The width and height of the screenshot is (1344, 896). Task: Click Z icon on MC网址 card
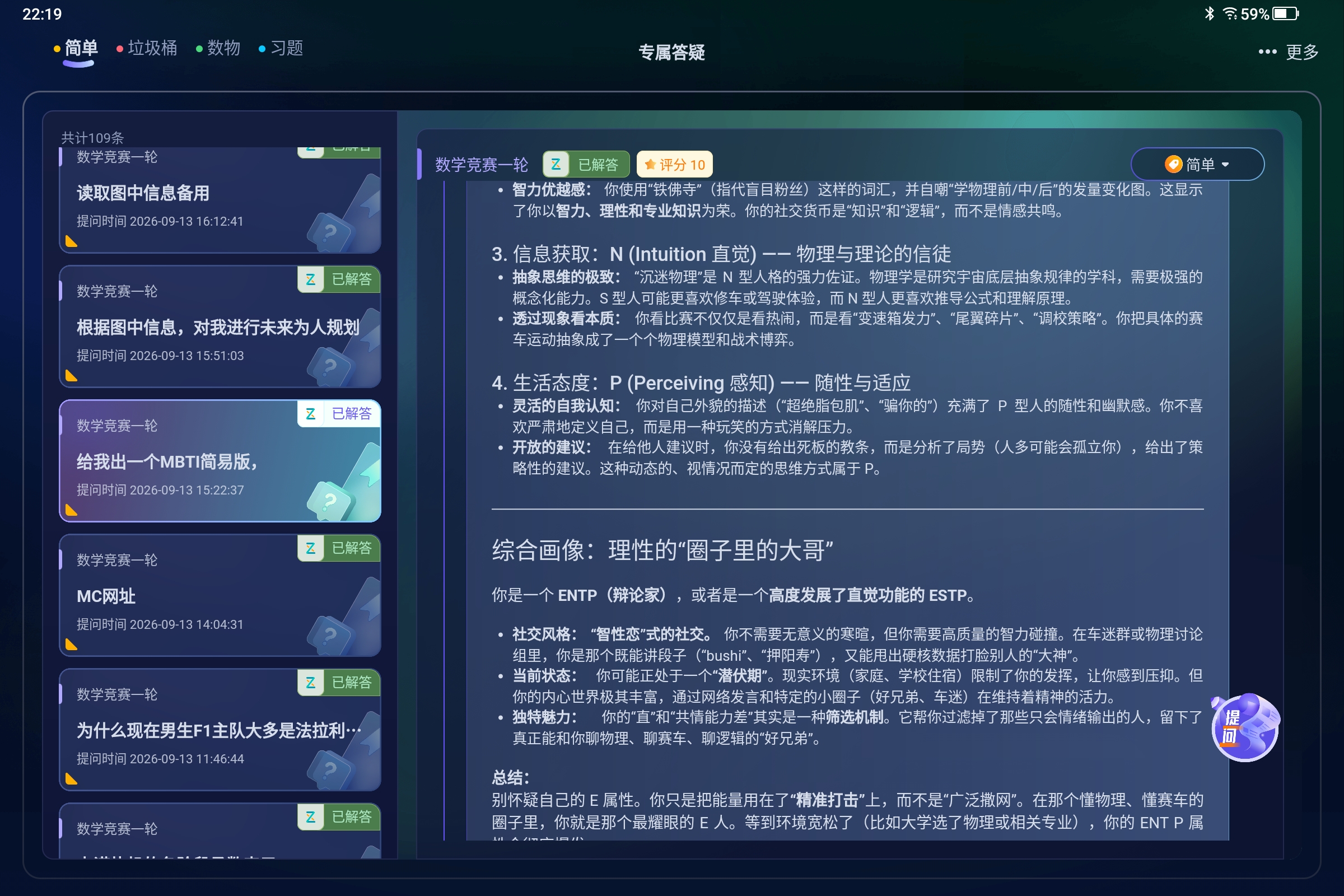(x=311, y=548)
